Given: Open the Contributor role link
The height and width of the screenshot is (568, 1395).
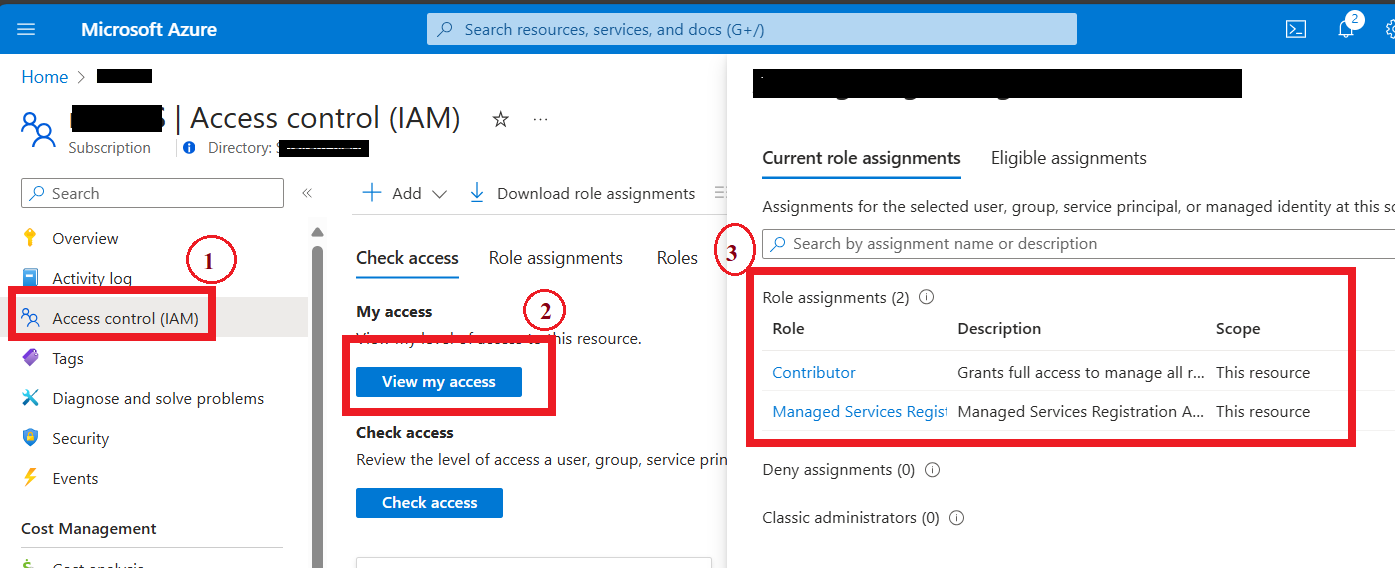Looking at the screenshot, I should pyautogui.click(x=814, y=372).
